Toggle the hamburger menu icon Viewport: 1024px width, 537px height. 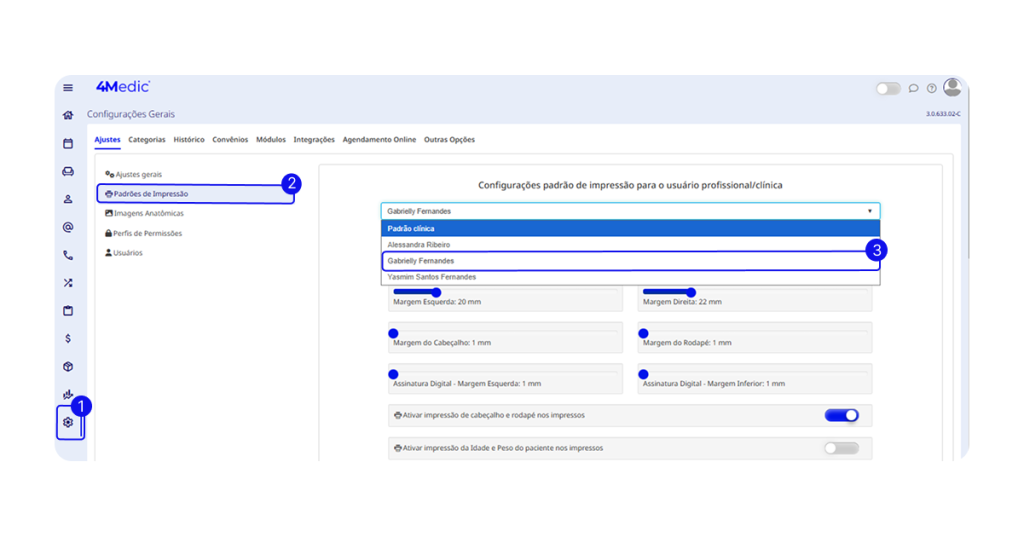coord(68,88)
